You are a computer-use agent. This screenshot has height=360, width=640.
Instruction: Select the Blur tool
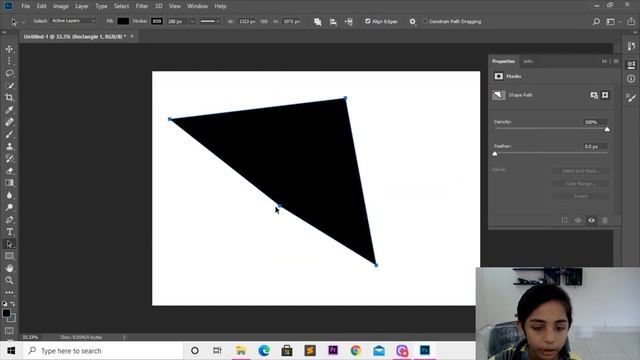click(x=9, y=195)
